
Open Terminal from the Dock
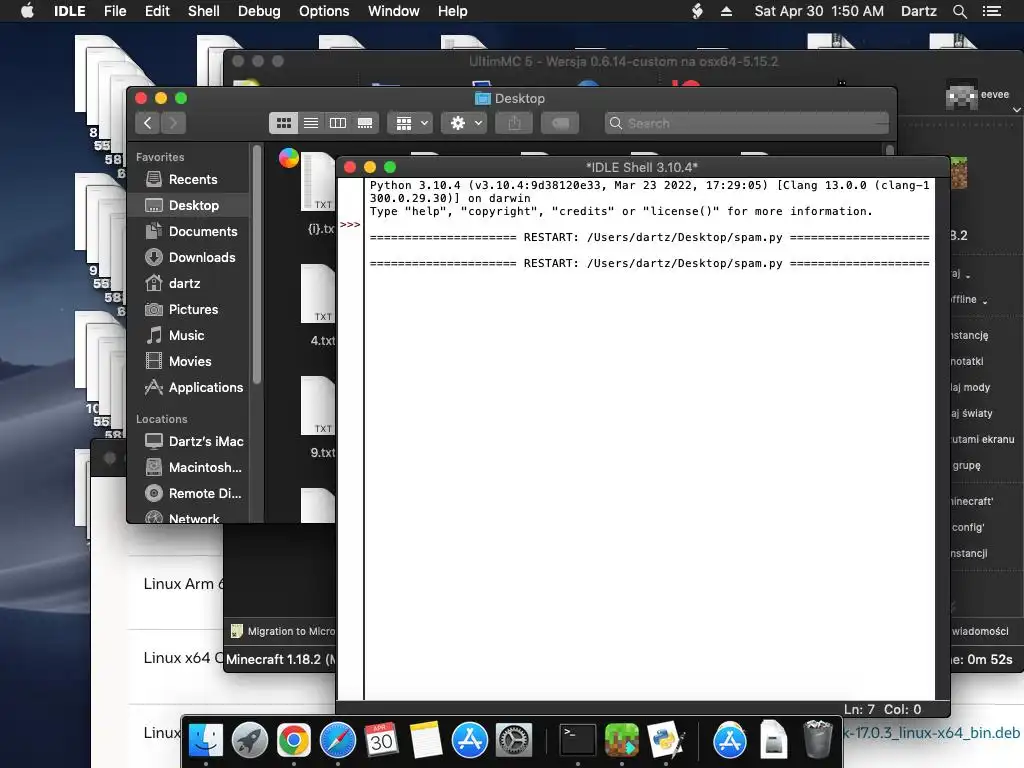[x=578, y=741]
